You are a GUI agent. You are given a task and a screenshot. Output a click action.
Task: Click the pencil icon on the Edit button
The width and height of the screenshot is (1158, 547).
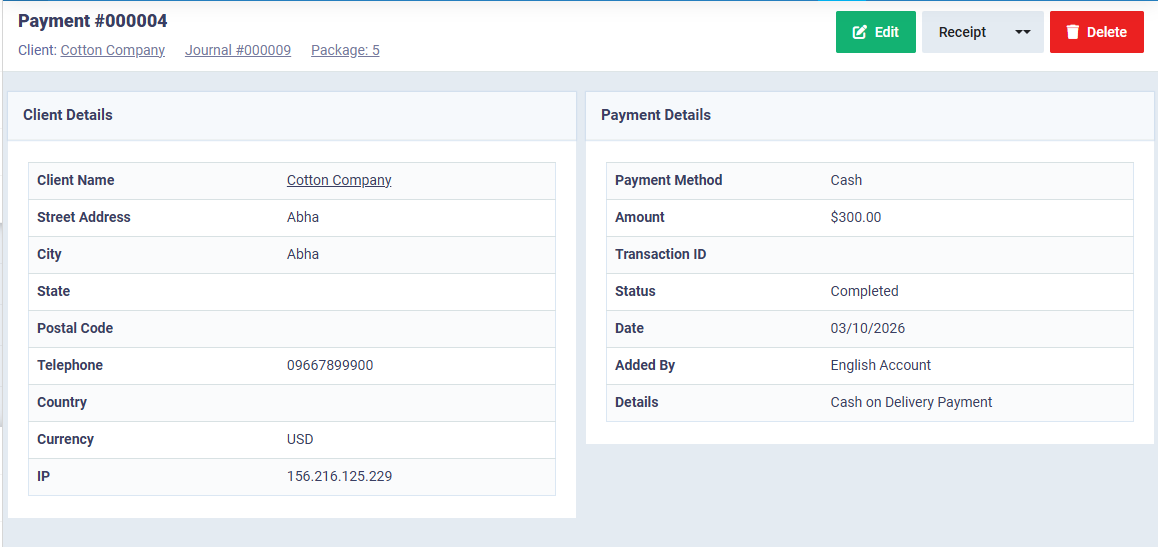(x=859, y=32)
